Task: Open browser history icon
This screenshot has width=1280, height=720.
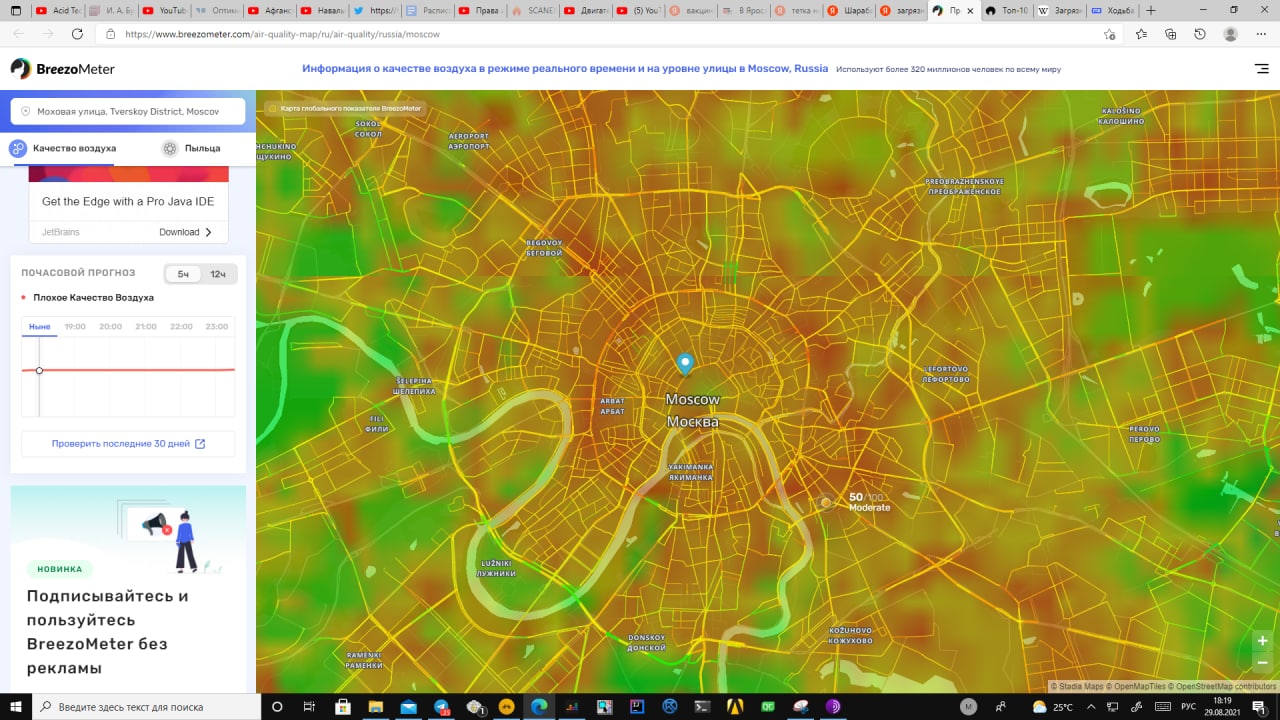Action: pyautogui.click(x=1200, y=34)
